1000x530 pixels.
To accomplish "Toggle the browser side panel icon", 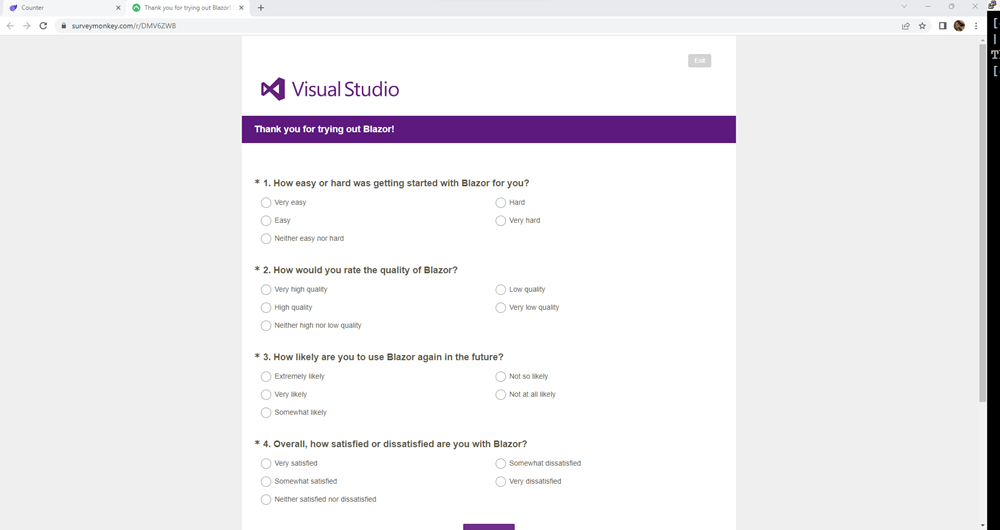I will coord(943,26).
